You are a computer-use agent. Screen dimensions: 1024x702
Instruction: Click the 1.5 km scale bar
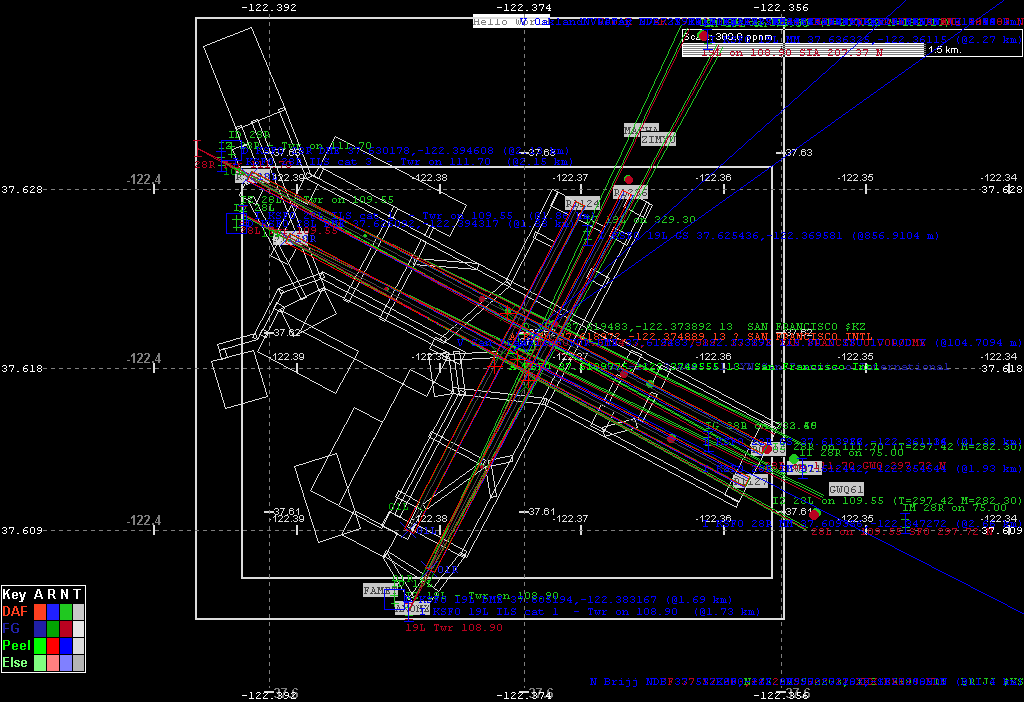(945, 49)
